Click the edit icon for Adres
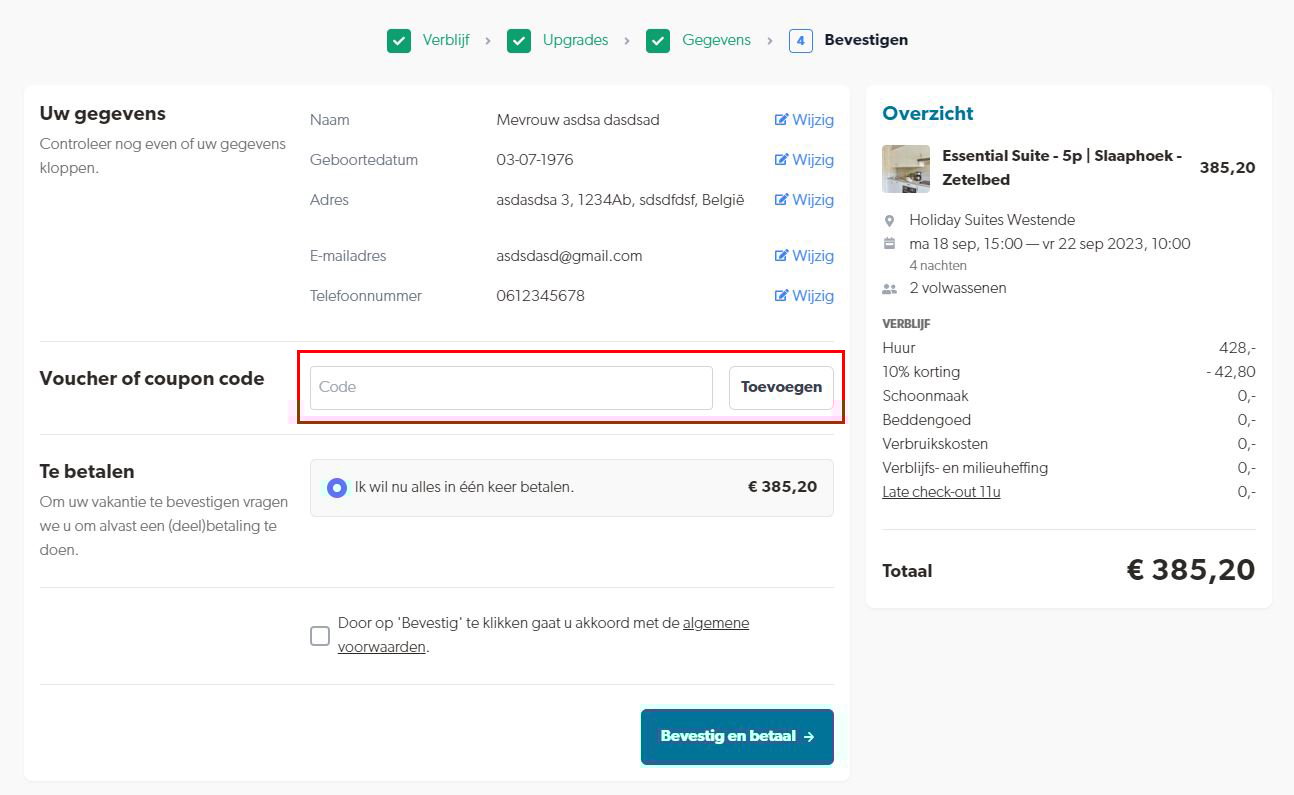The width and height of the screenshot is (1294, 795). click(781, 200)
